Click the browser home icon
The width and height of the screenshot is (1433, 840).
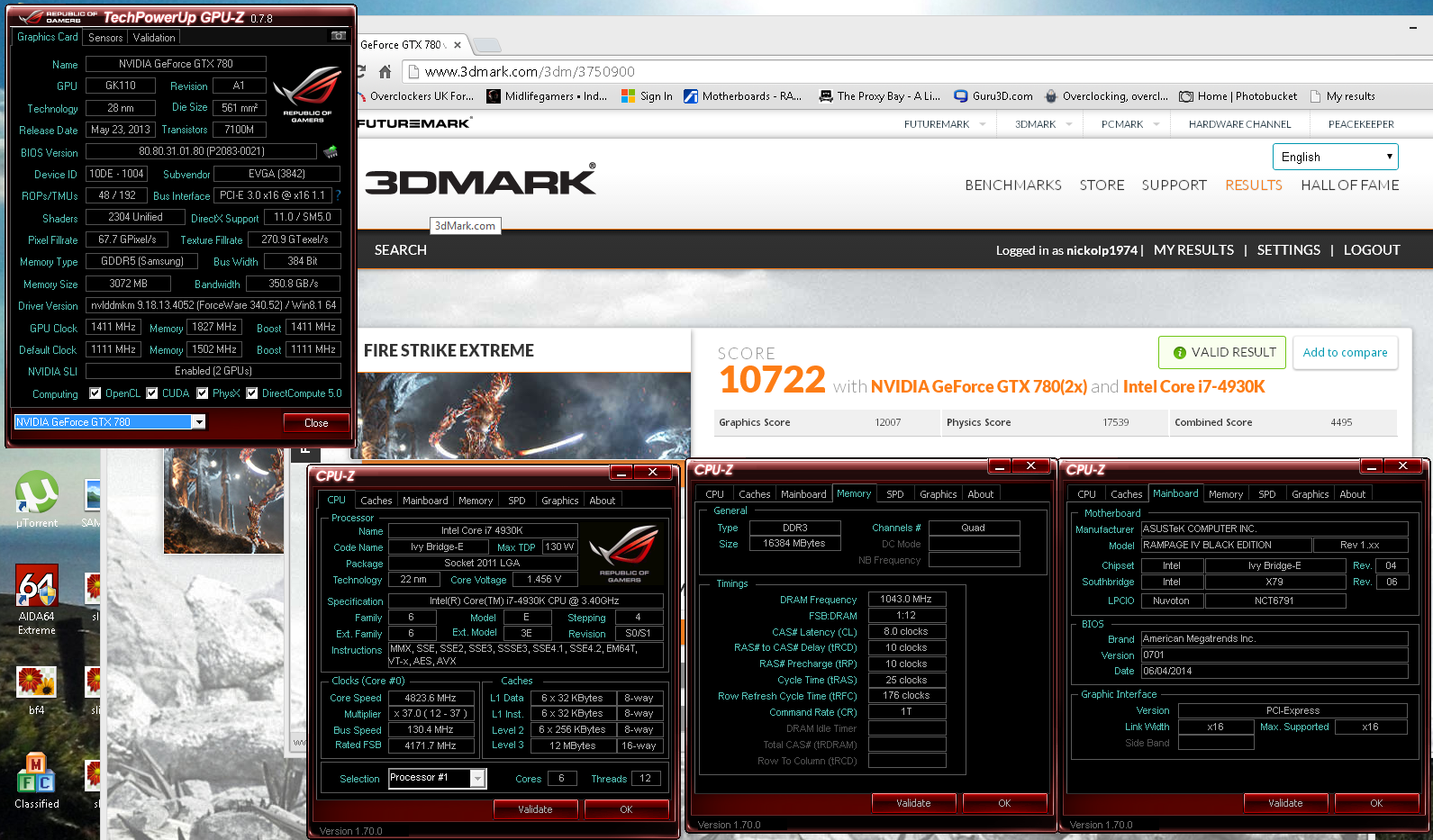click(x=385, y=72)
